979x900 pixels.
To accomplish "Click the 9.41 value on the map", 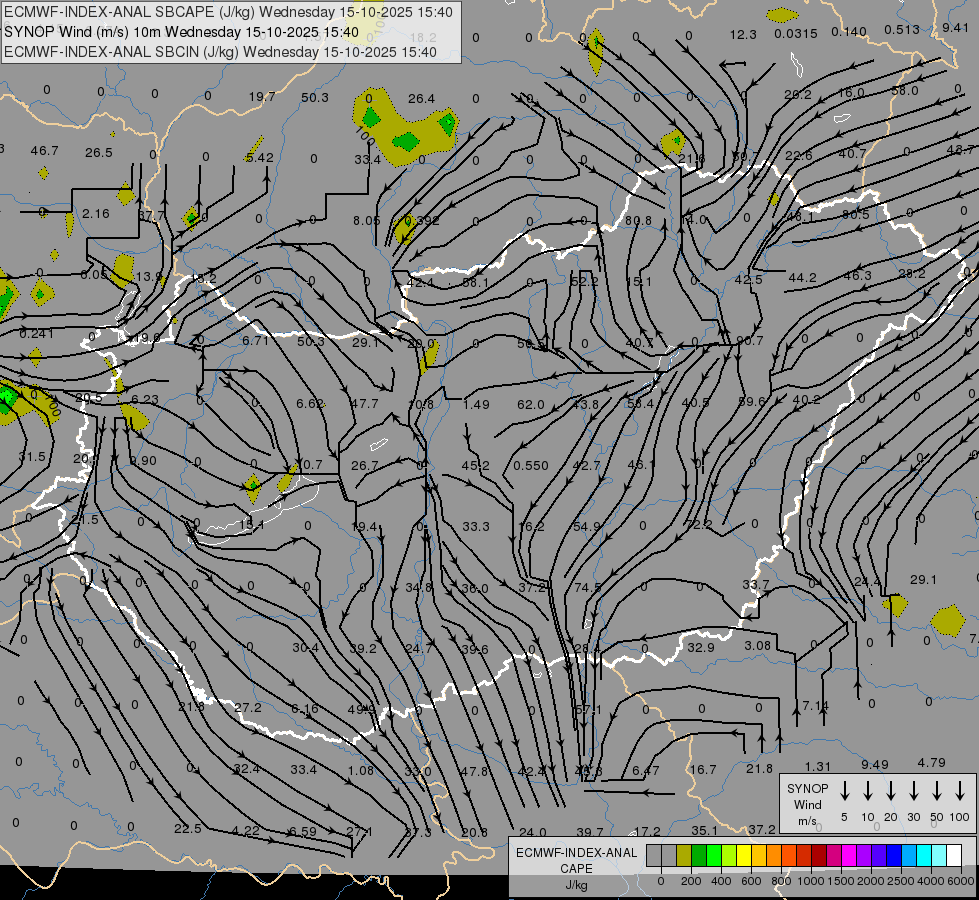I will tap(955, 27).
